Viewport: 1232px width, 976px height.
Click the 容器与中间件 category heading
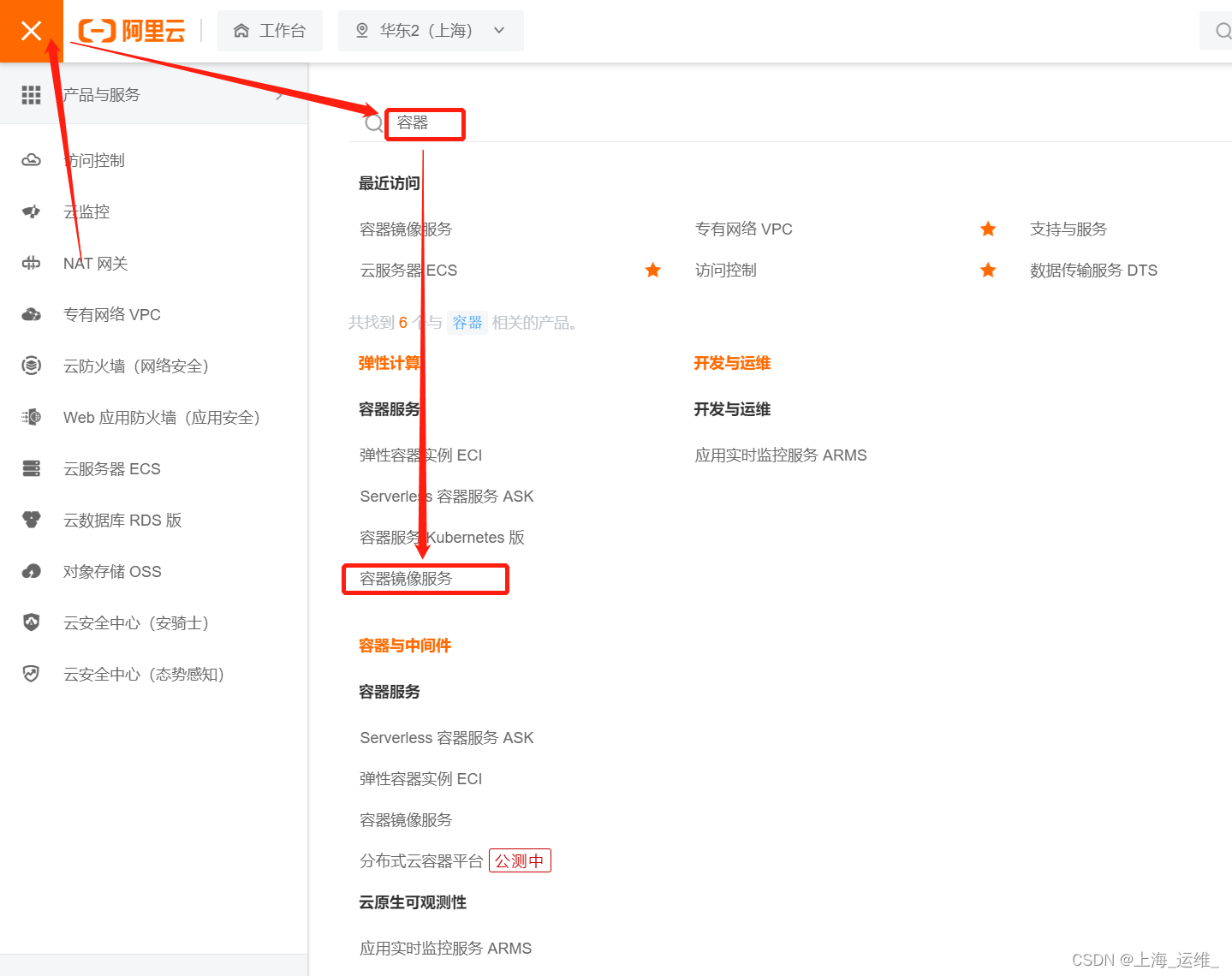405,646
